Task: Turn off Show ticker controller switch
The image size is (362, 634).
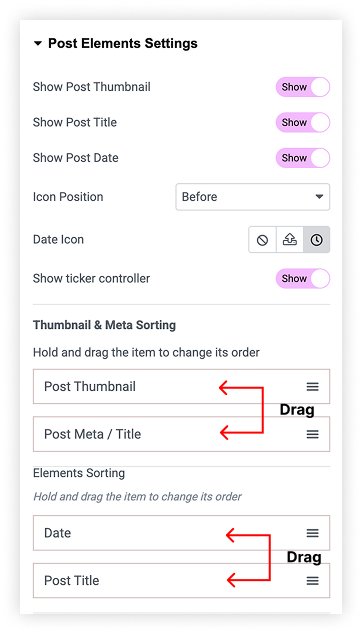Action: coord(303,279)
